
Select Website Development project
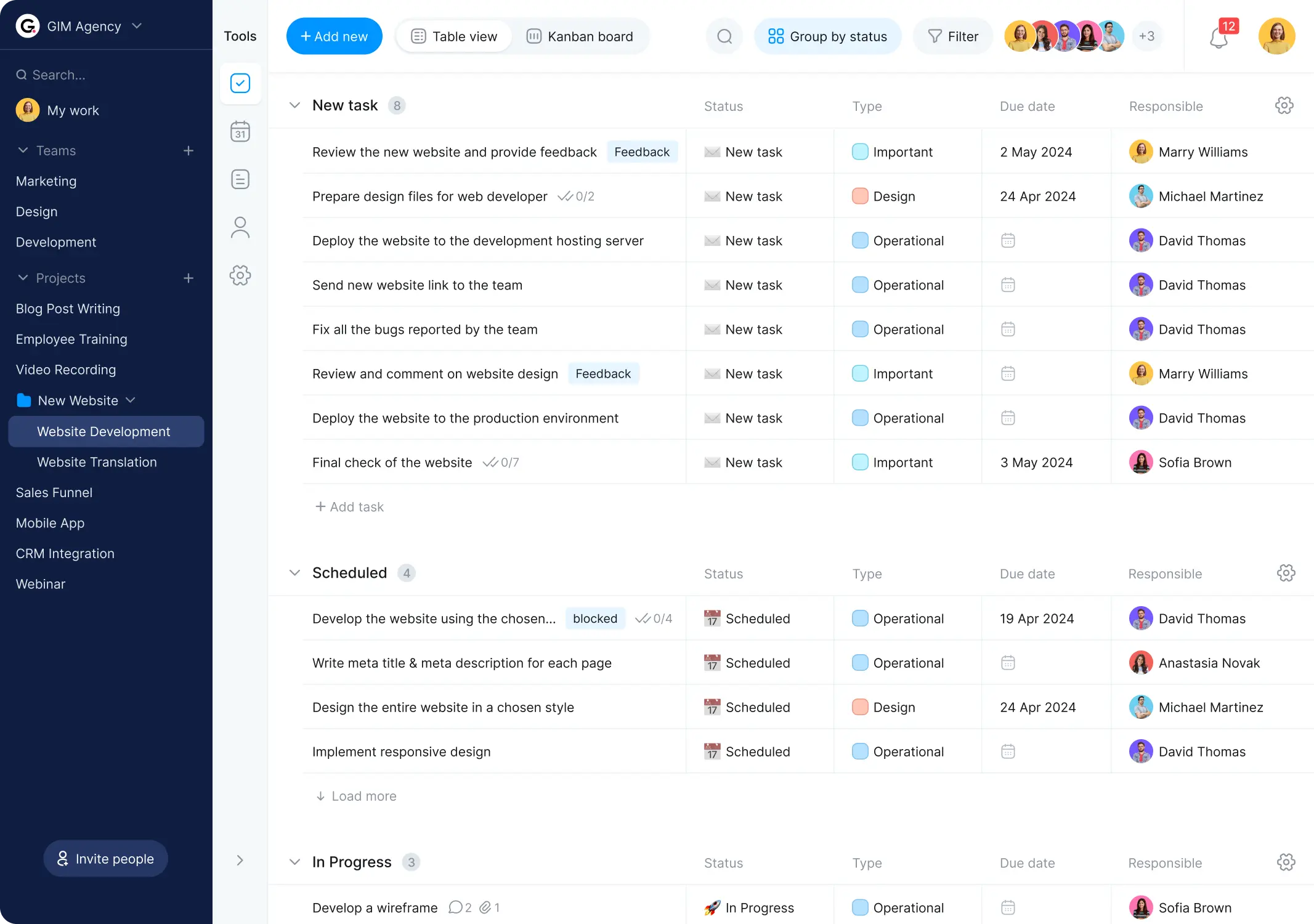(x=103, y=431)
